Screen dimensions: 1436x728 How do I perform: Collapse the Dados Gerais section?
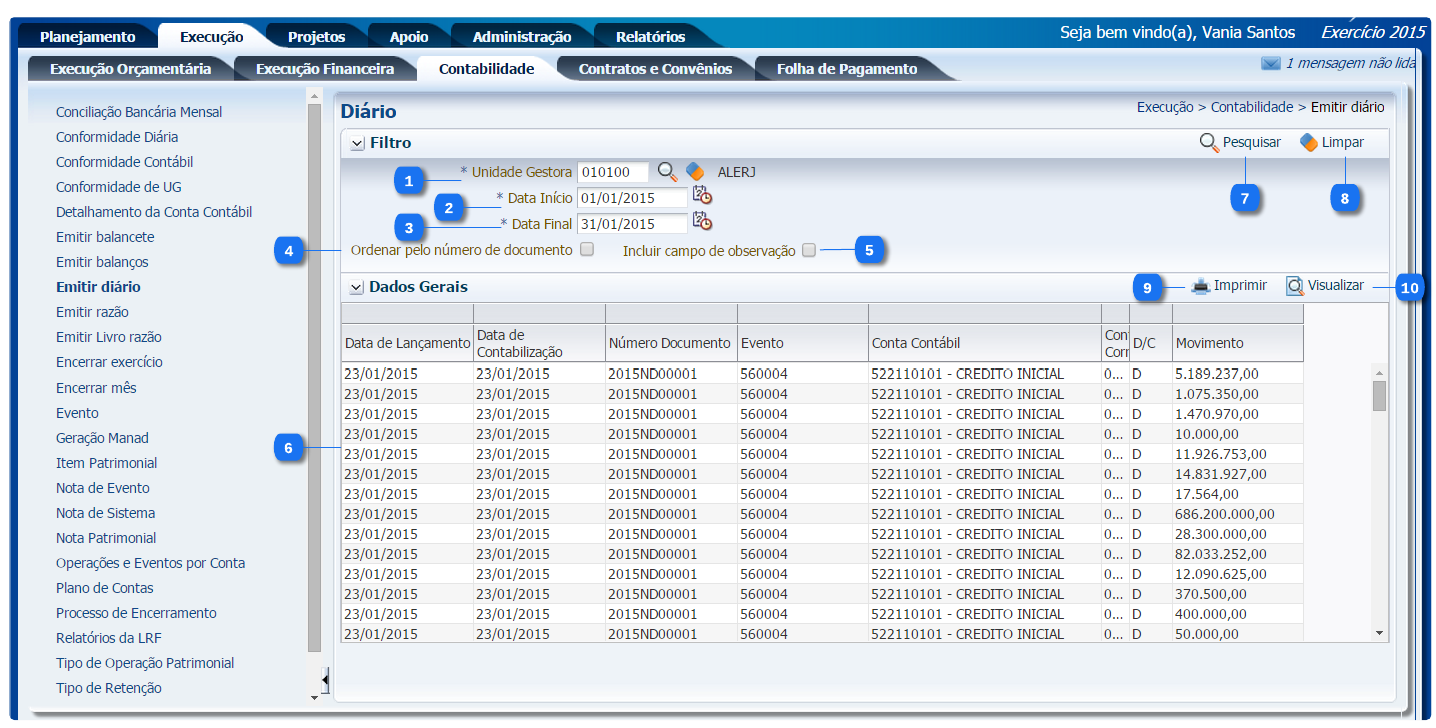pyautogui.click(x=357, y=287)
